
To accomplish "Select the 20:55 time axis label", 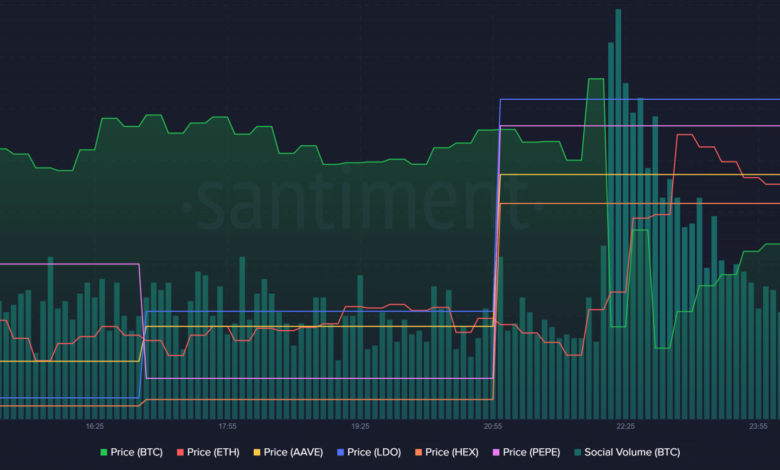I will coord(493,426).
